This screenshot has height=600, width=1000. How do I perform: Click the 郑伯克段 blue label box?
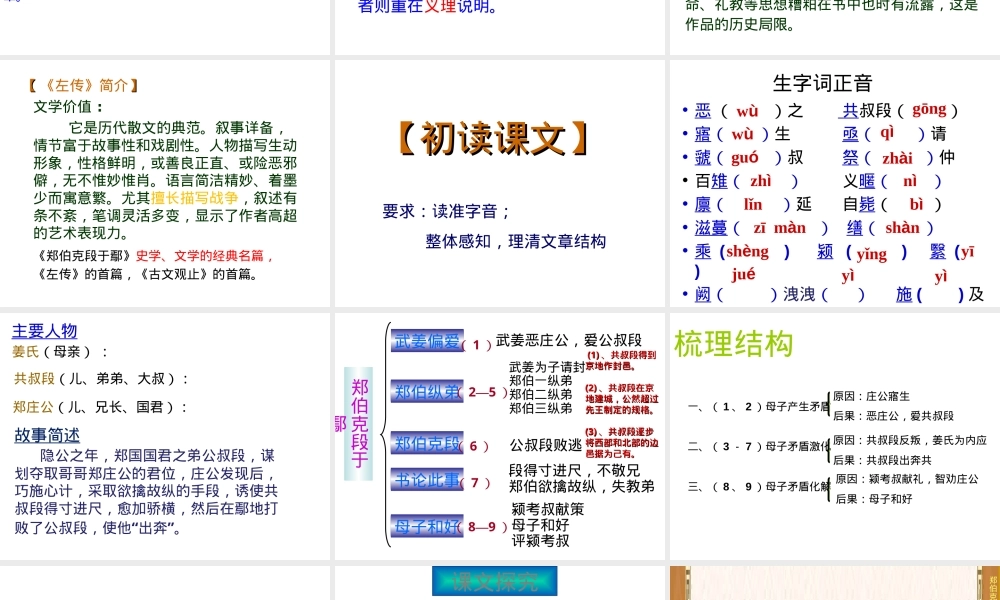coord(427,443)
